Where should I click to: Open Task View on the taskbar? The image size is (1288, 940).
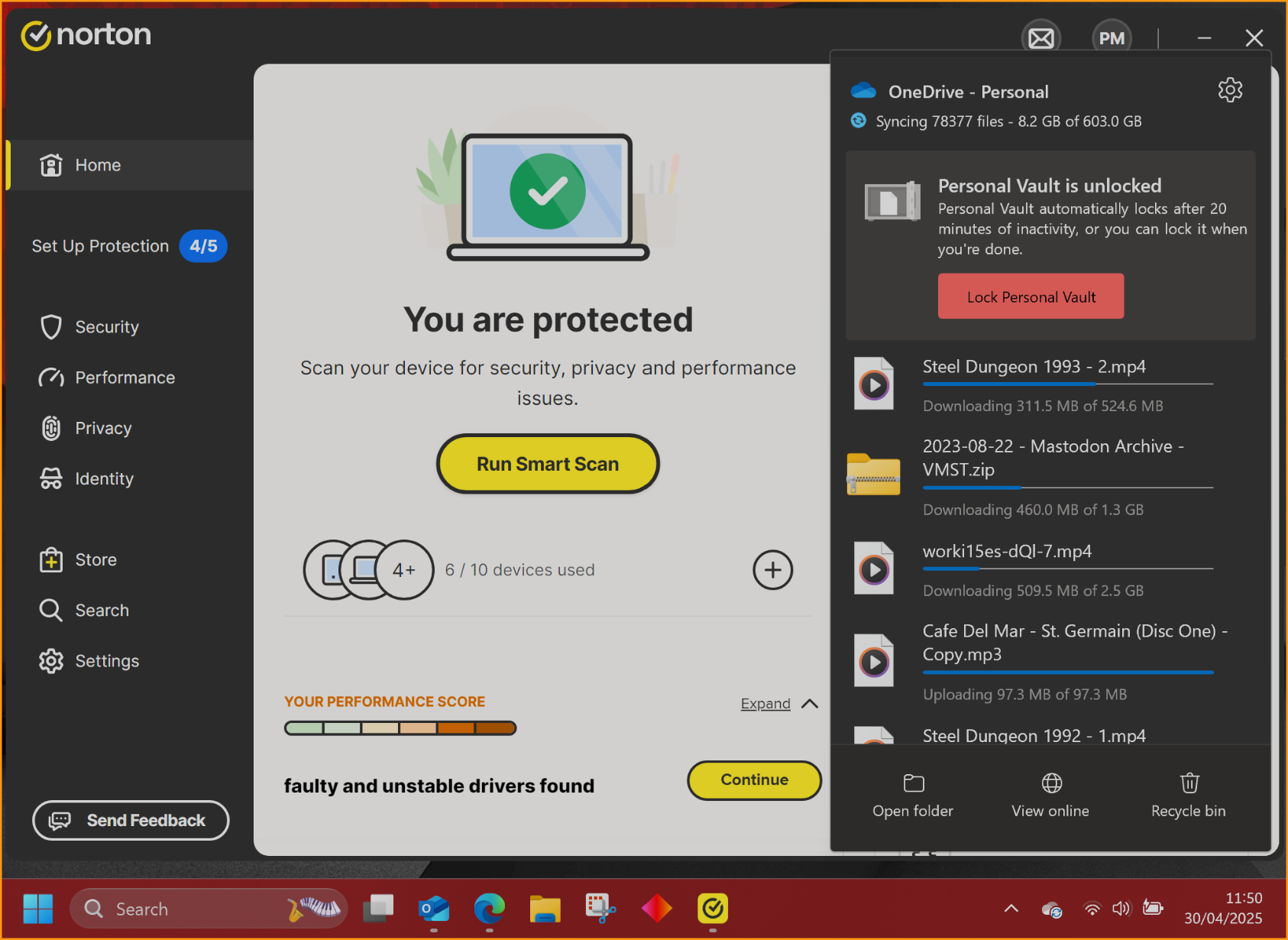pos(378,909)
